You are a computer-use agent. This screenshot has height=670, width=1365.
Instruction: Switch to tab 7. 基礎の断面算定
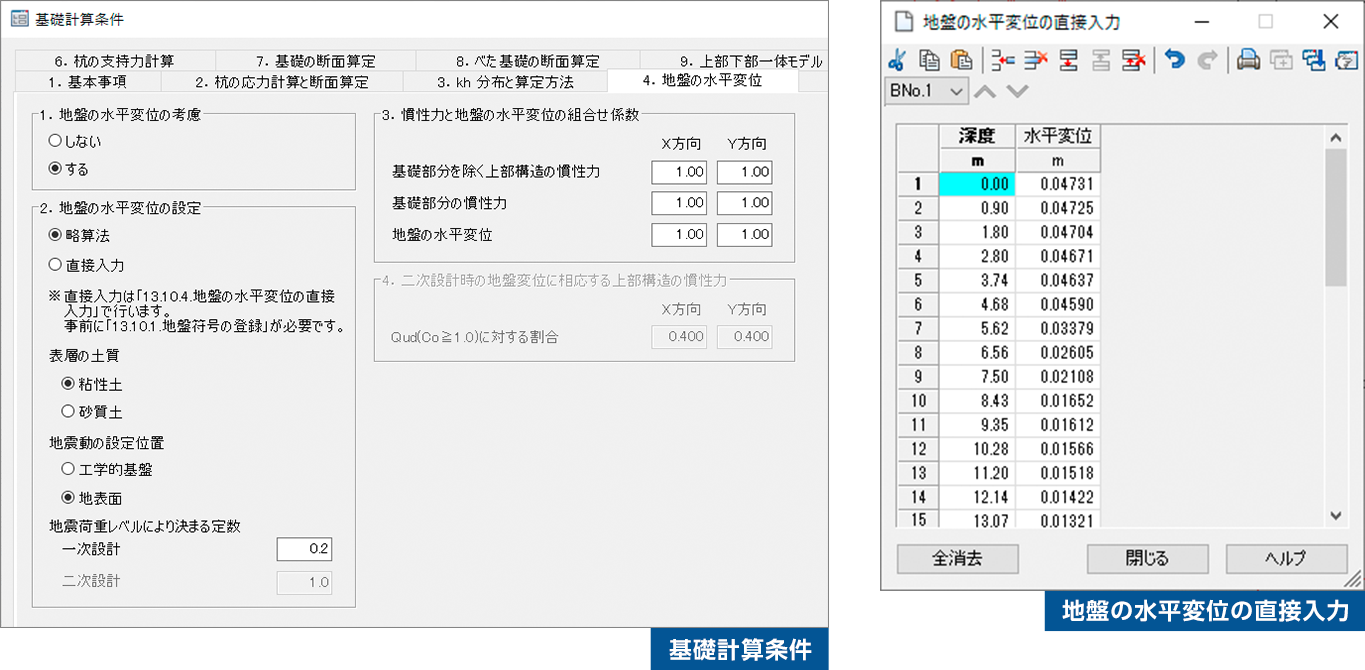tap(314, 60)
